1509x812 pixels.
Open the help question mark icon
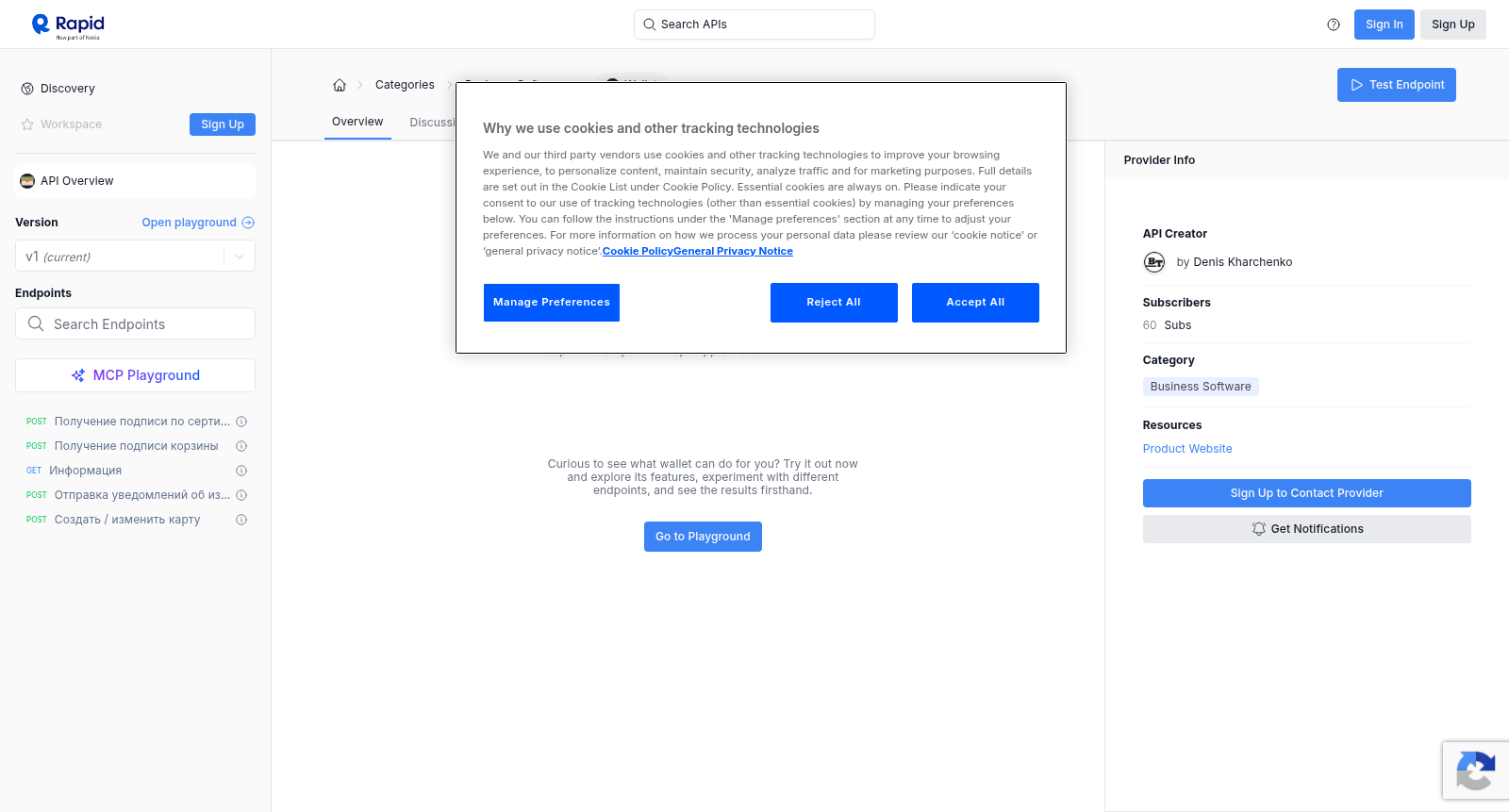[x=1334, y=25]
